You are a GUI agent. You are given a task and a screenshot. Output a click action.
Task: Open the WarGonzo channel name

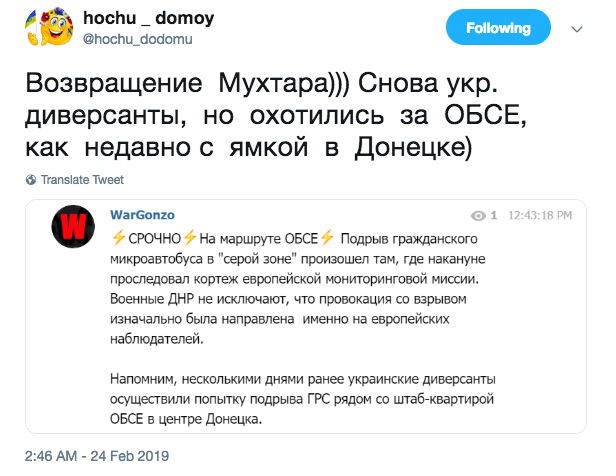pos(141,216)
